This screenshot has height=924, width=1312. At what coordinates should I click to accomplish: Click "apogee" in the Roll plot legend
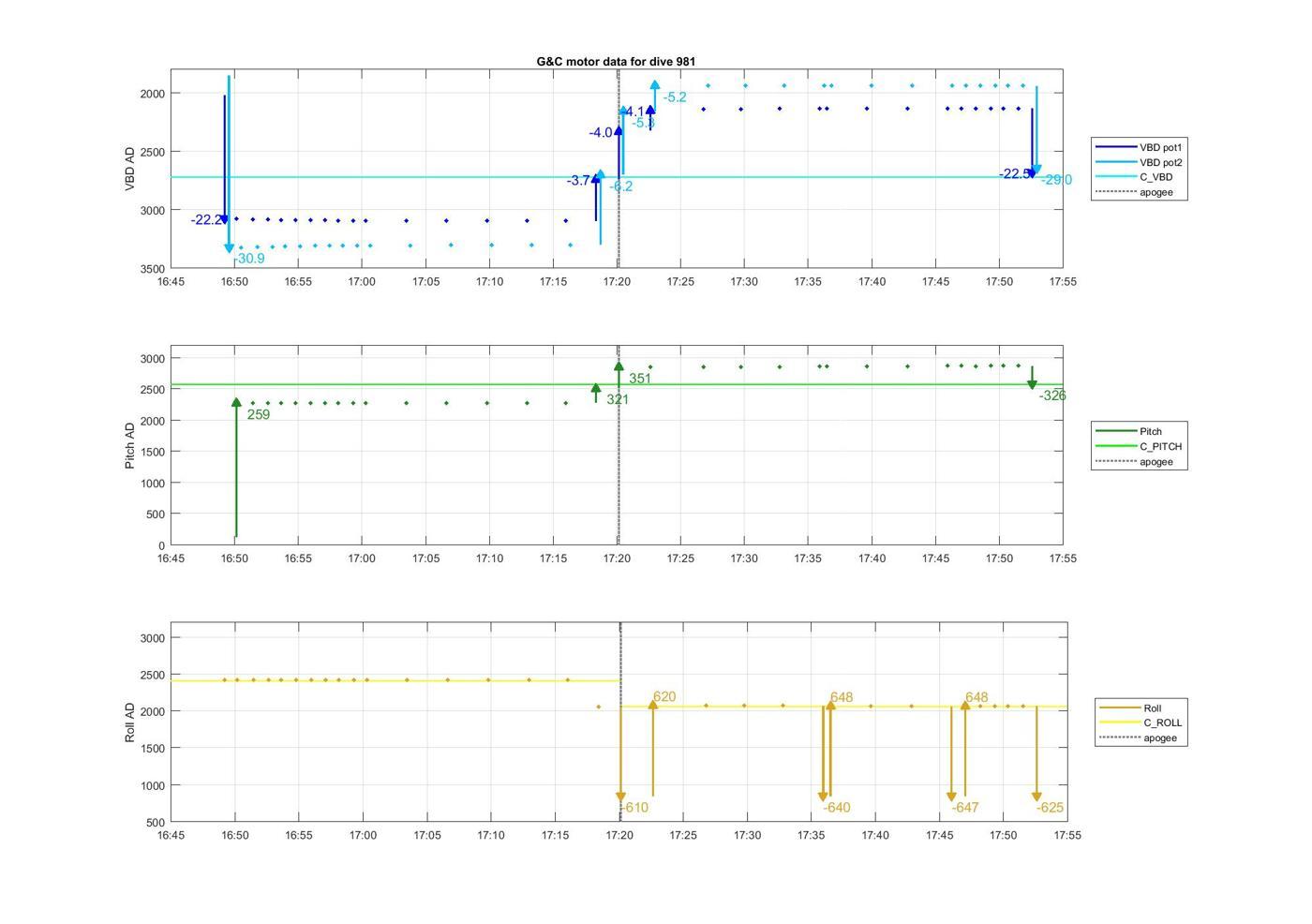1138,738
